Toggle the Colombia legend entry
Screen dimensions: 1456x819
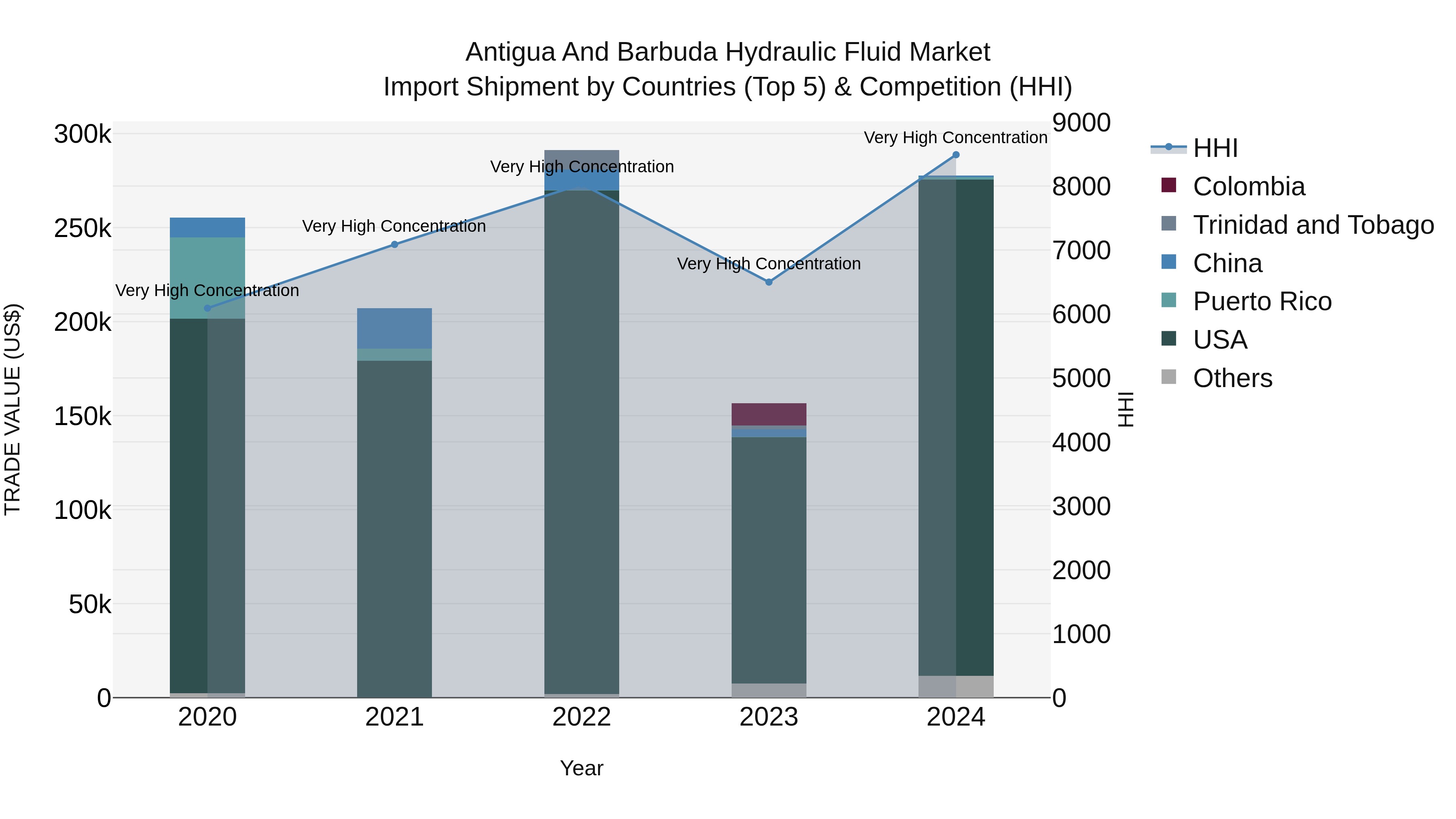point(1233,186)
